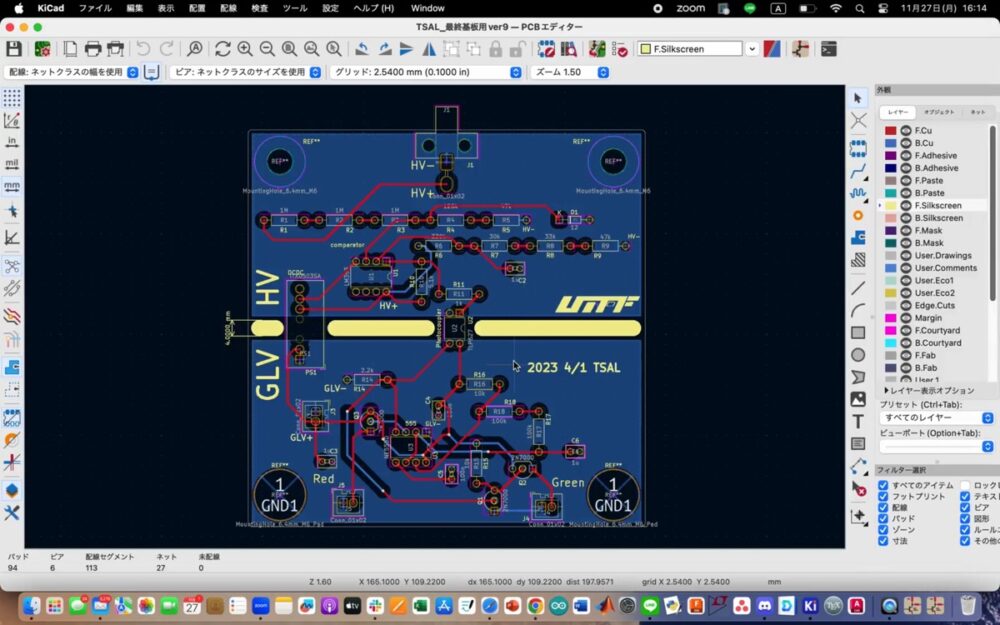Open the プリセット layer preset selector
The image size is (1000, 625).
[936, 417]
